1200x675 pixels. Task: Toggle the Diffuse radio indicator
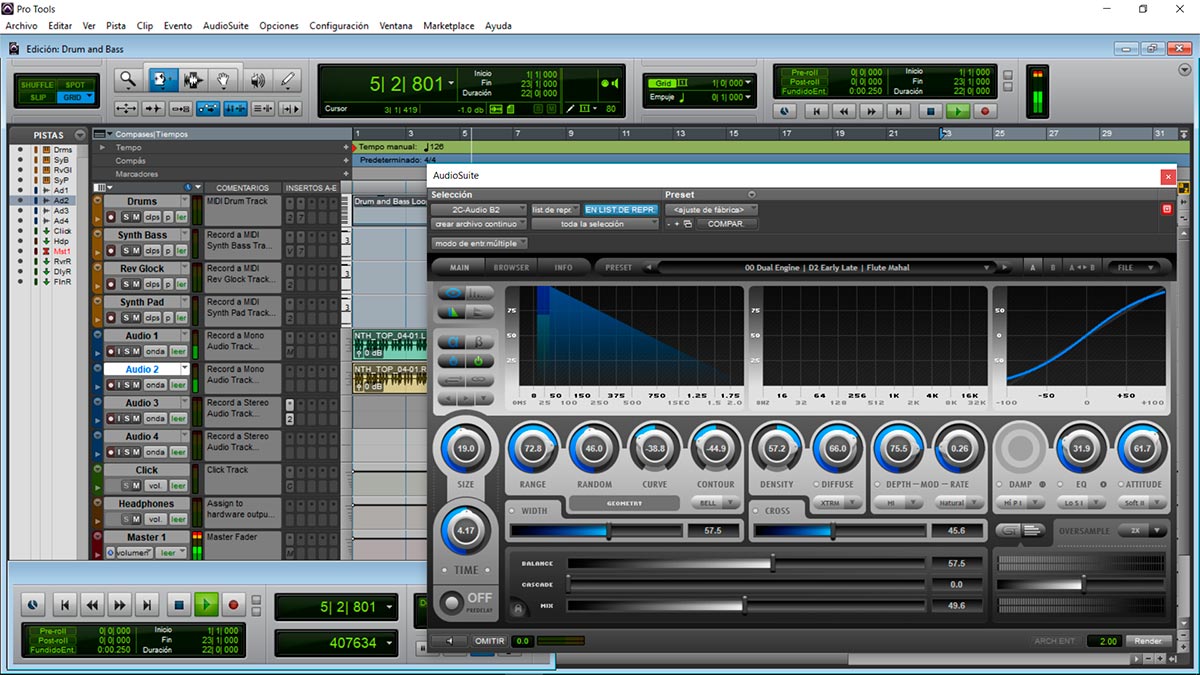pos(817,485)
